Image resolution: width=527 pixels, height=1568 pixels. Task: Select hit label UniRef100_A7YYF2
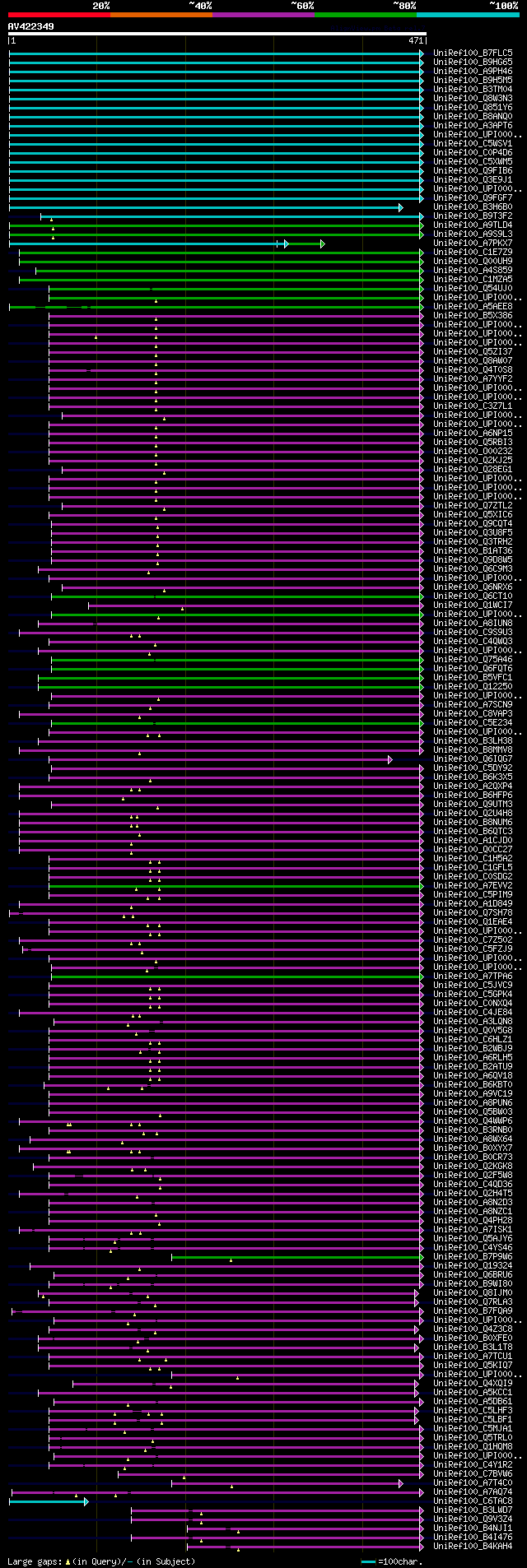pos(473,379)
